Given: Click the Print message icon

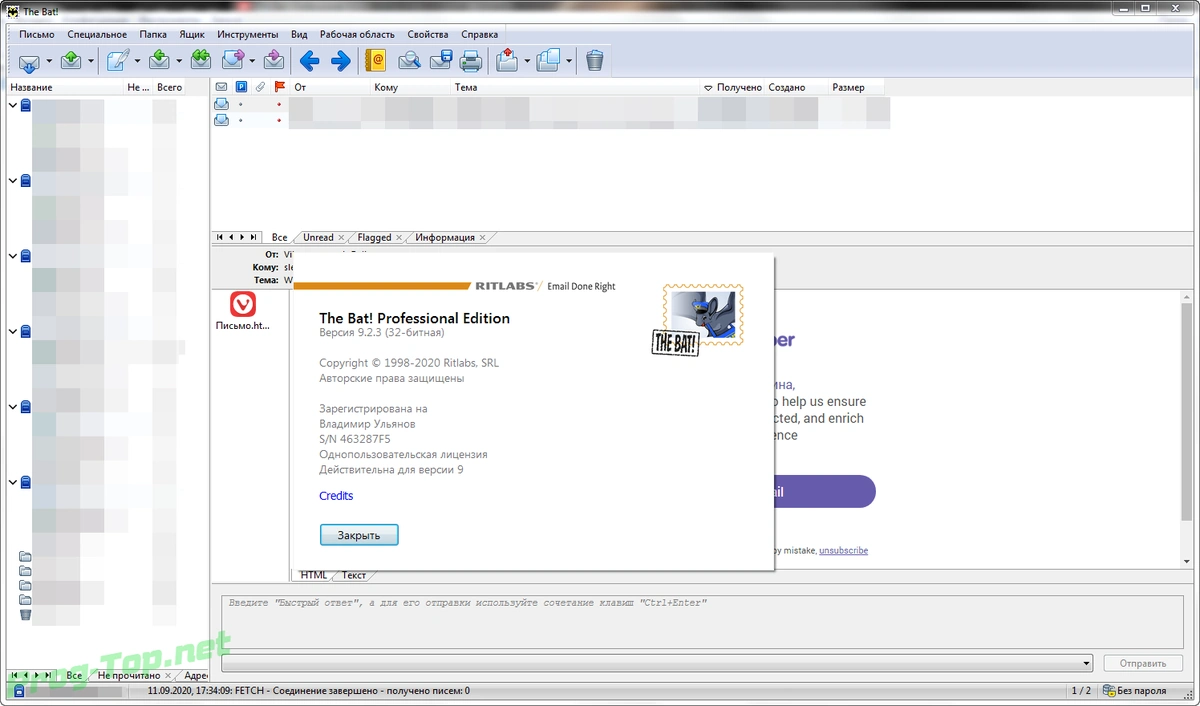Looking at the screenshot, I should 471,61.
